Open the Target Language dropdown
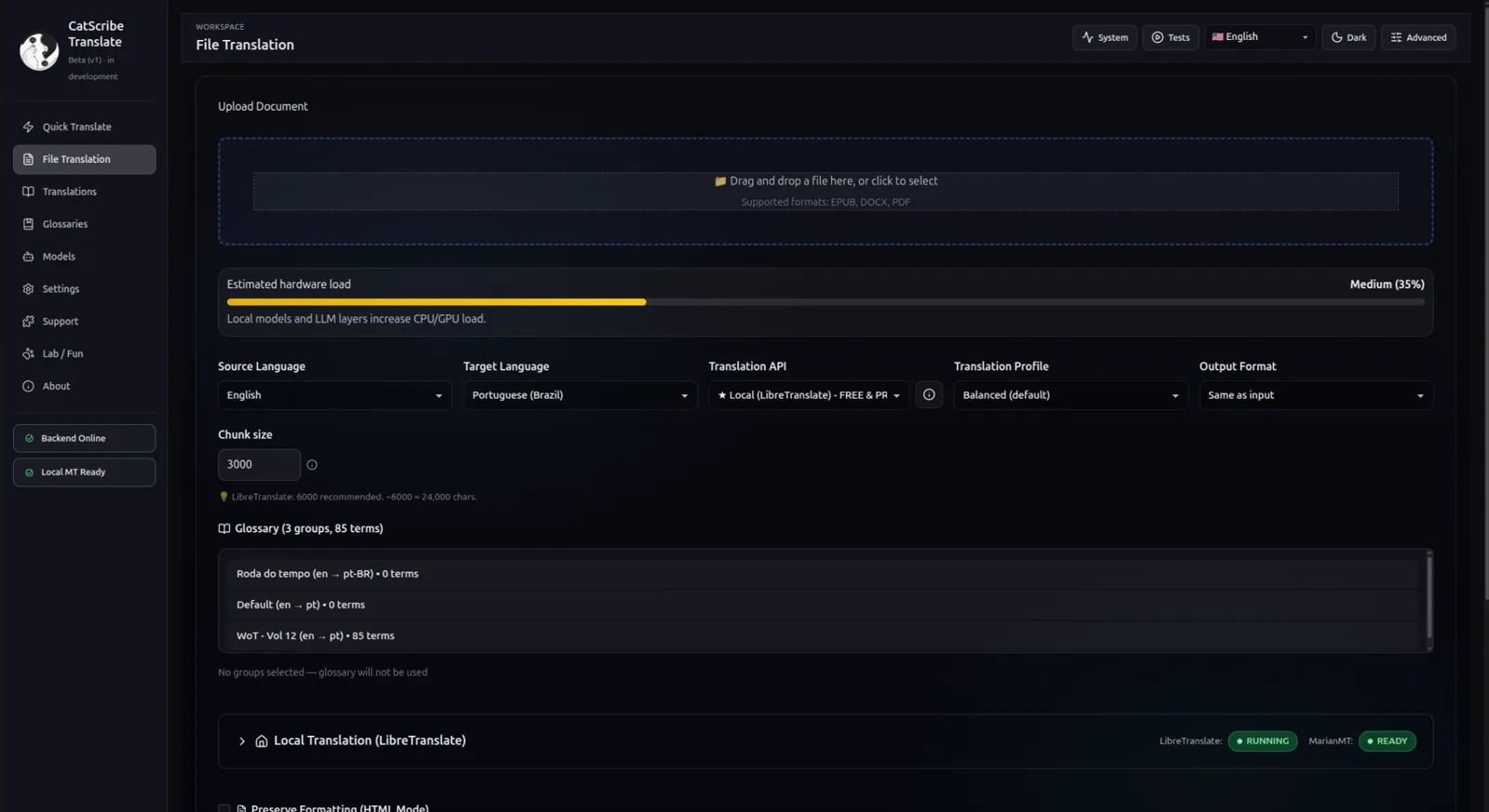The width and height of the screenshot is (1489, 812). coord(579,395)
